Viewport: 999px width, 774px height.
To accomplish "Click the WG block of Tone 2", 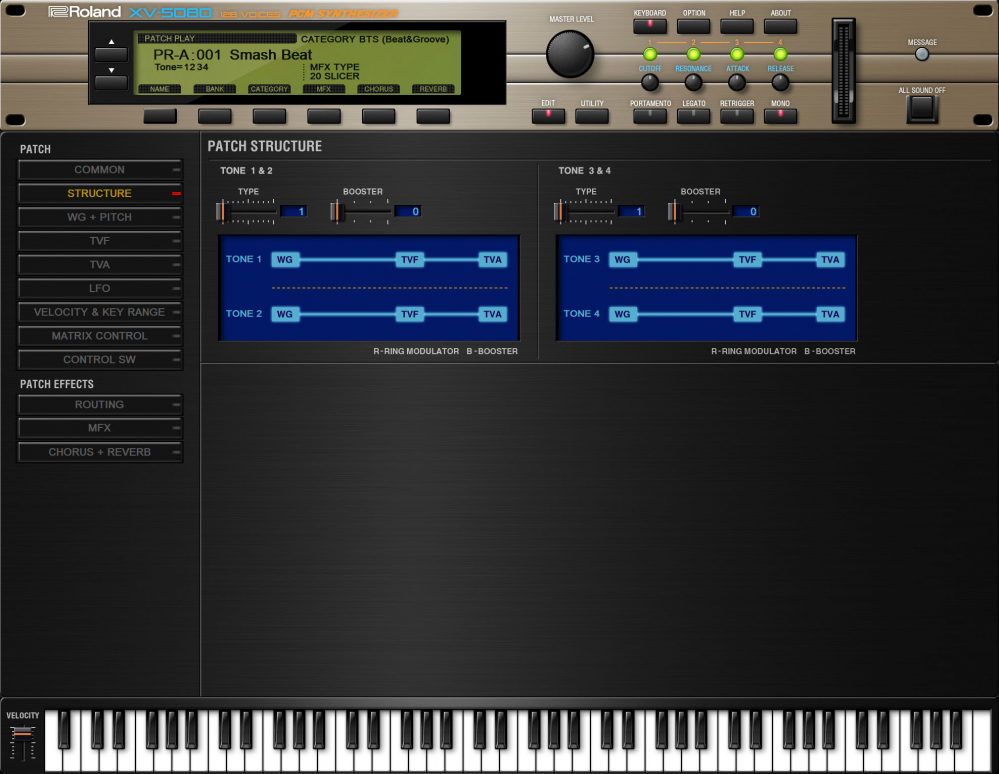I will (285, 314).
